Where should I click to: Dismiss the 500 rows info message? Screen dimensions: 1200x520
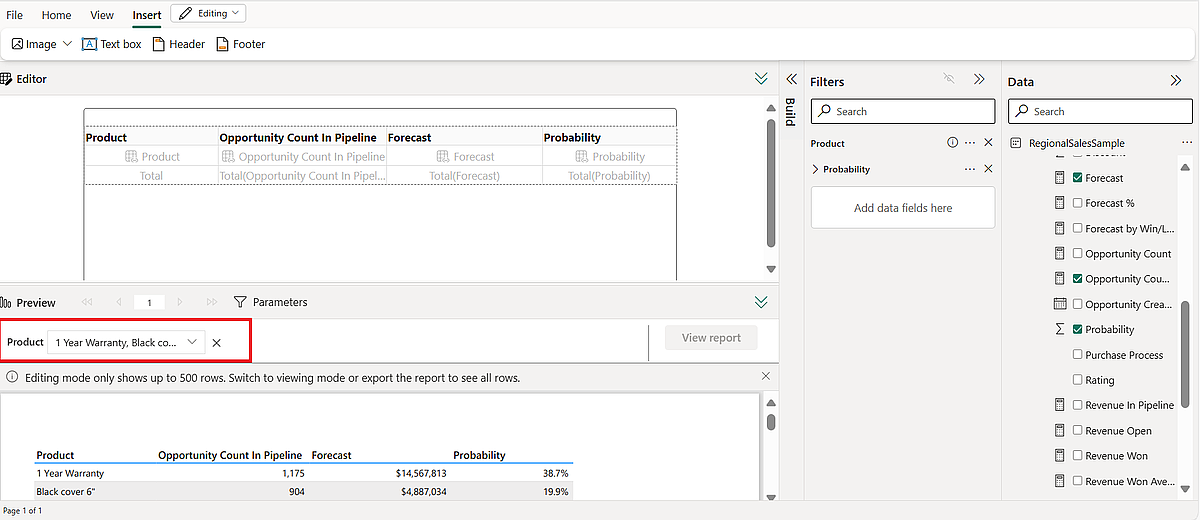click(x=766, y=376)
